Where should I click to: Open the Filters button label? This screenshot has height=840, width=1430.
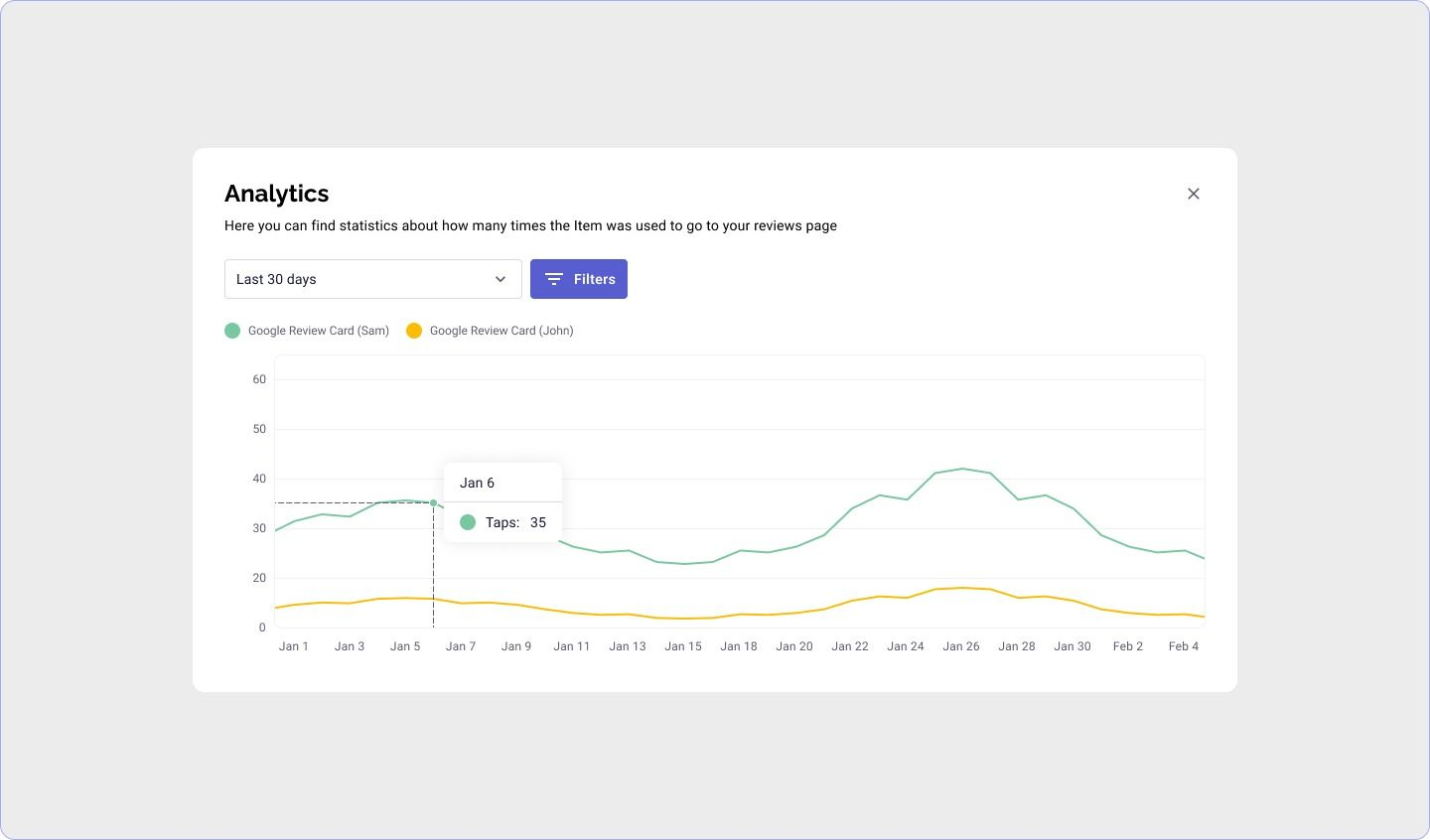(594, 279)
